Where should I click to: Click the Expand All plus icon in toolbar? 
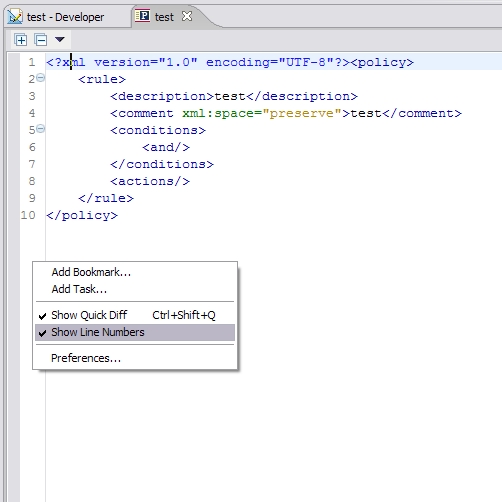tap(21, 40)
